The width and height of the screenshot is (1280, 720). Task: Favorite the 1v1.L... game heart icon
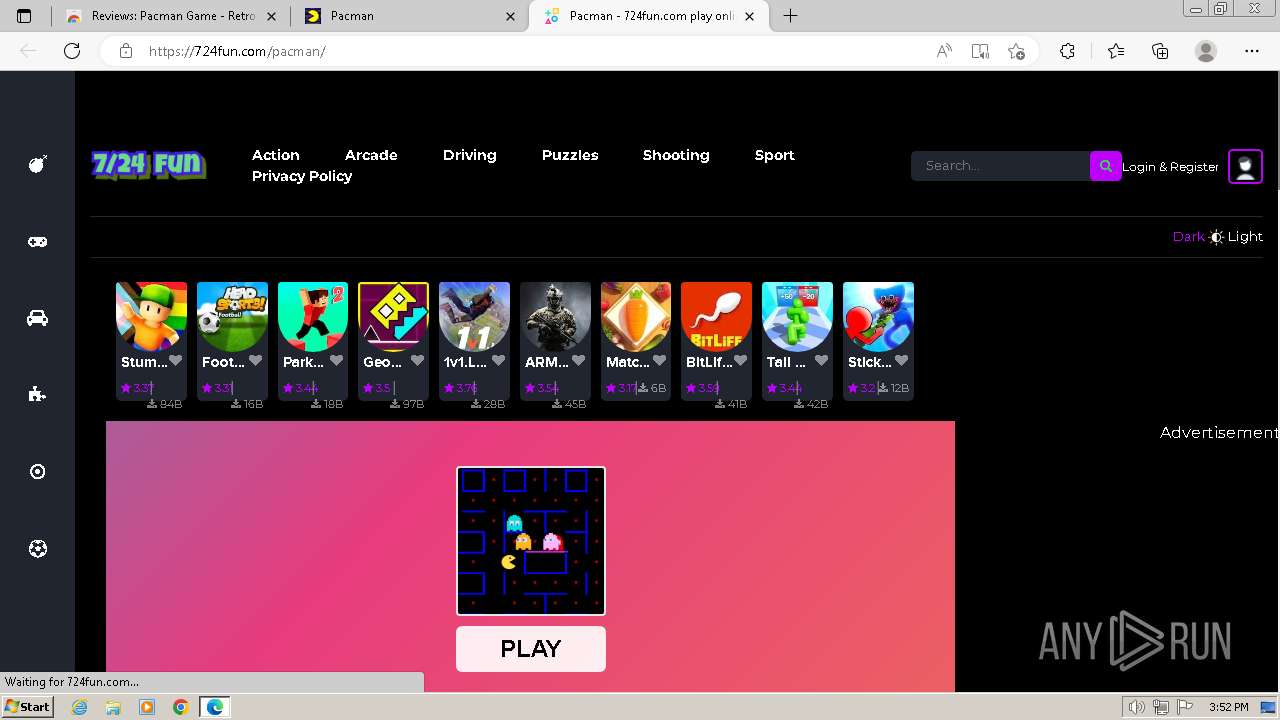tap(498, 361)
